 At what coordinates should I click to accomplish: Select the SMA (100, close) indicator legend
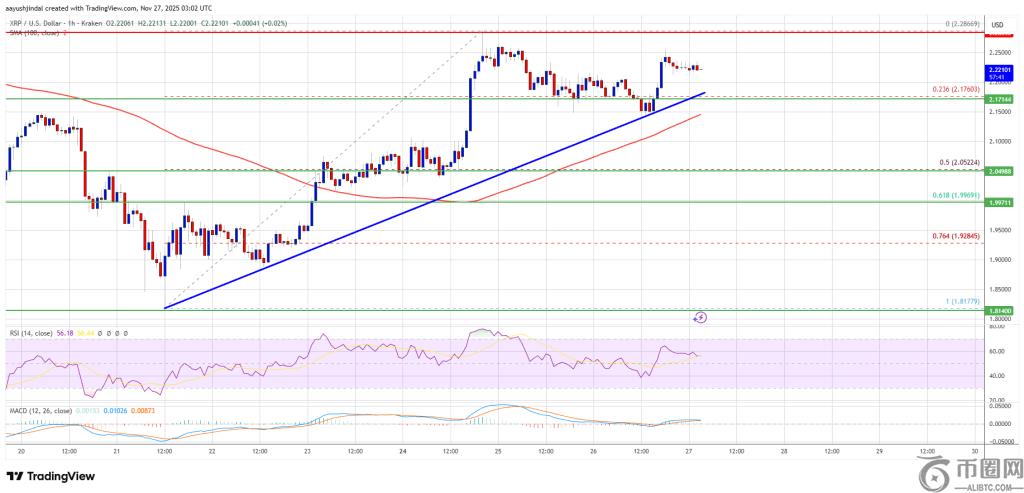(33, 31)
